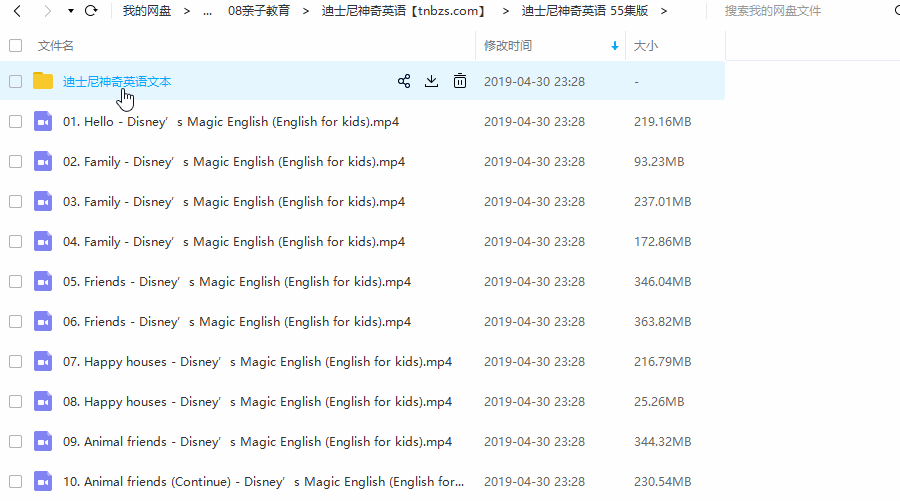Click video icon of 10. Animal friends (Continue)
Viewport: 900px width, 501px height.
point(43,481)
